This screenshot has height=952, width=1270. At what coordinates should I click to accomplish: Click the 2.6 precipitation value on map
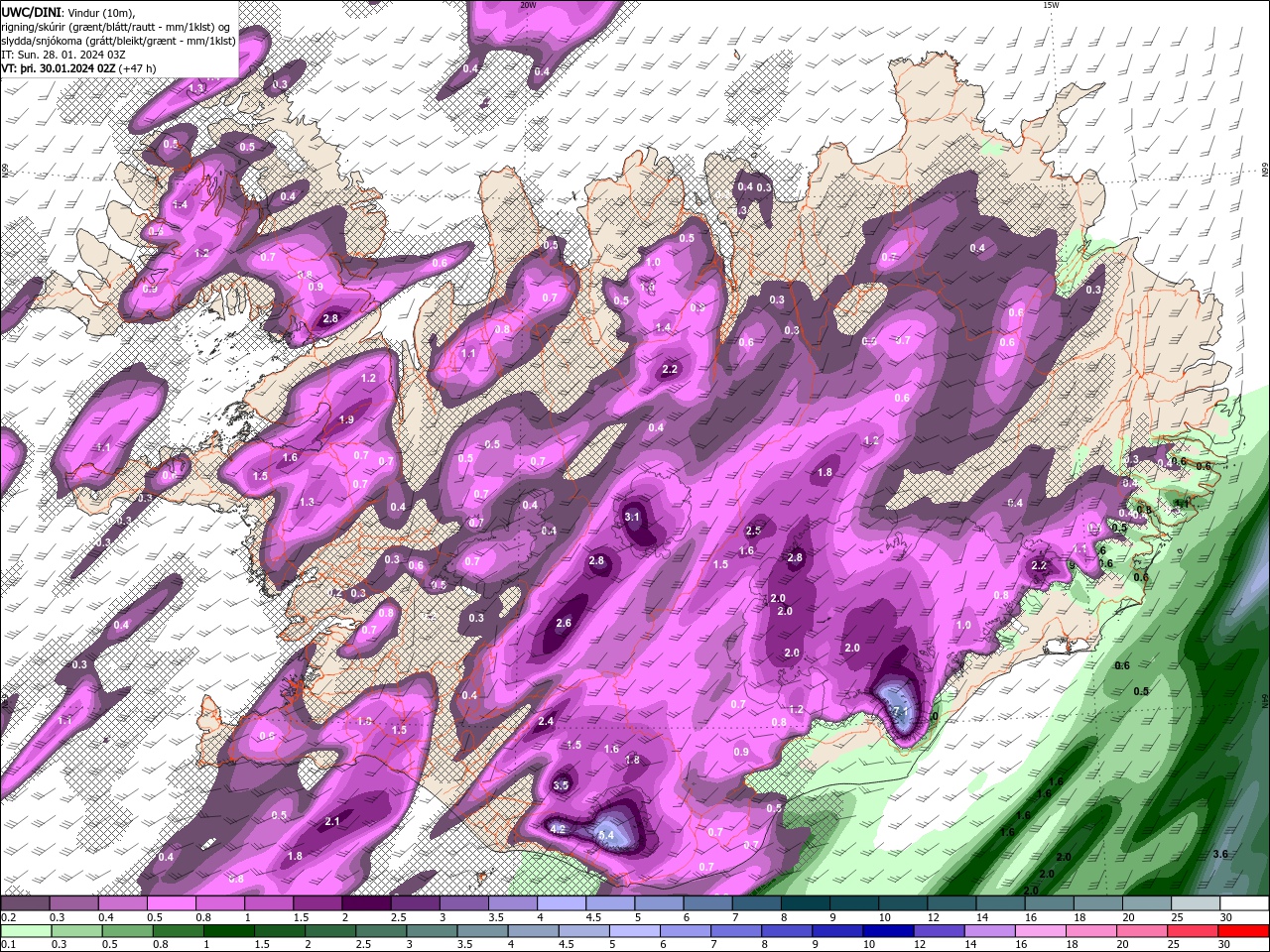pyautogui.click(x=564, y=623)
